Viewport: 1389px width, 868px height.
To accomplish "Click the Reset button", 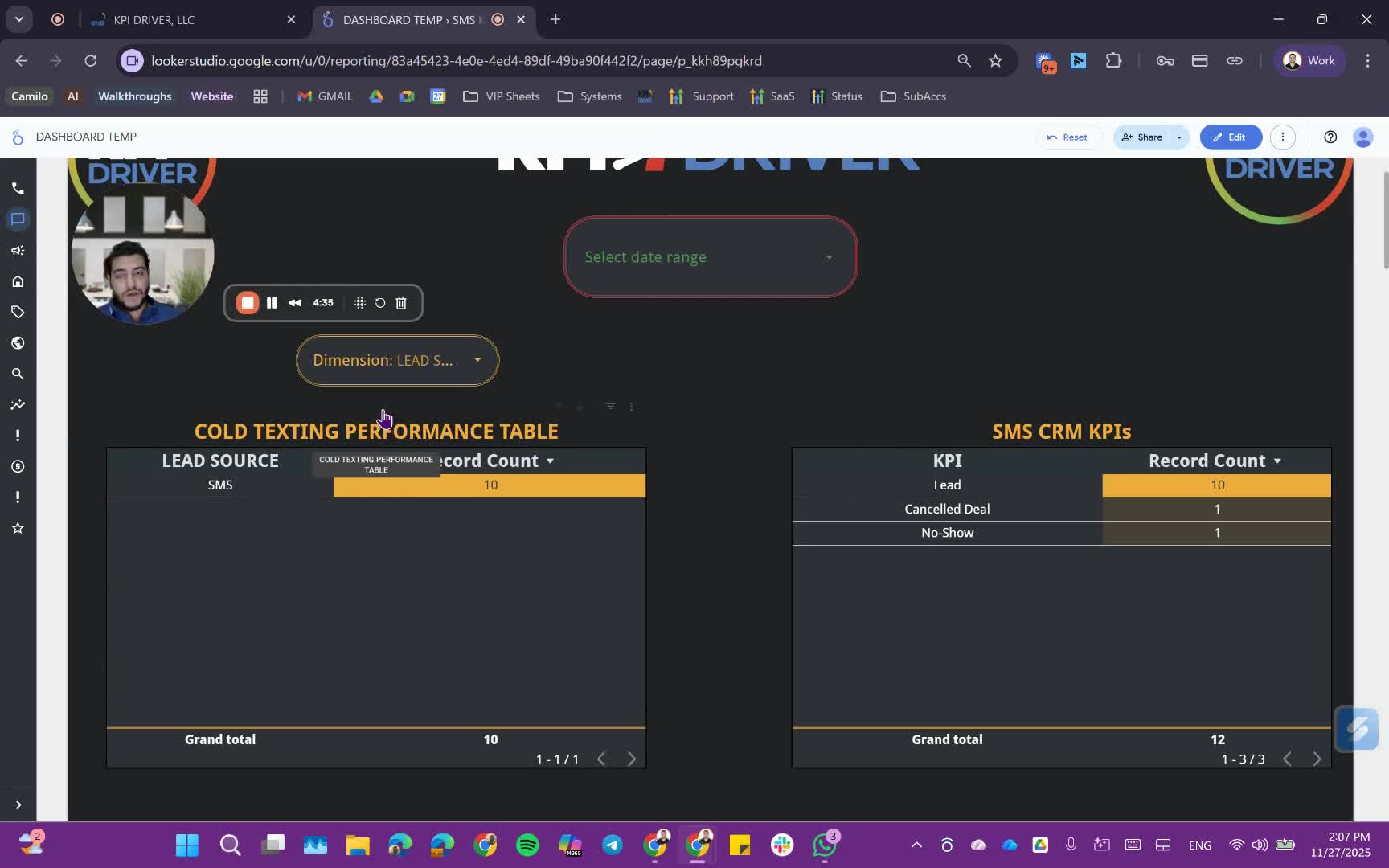I will point(1067,137).
